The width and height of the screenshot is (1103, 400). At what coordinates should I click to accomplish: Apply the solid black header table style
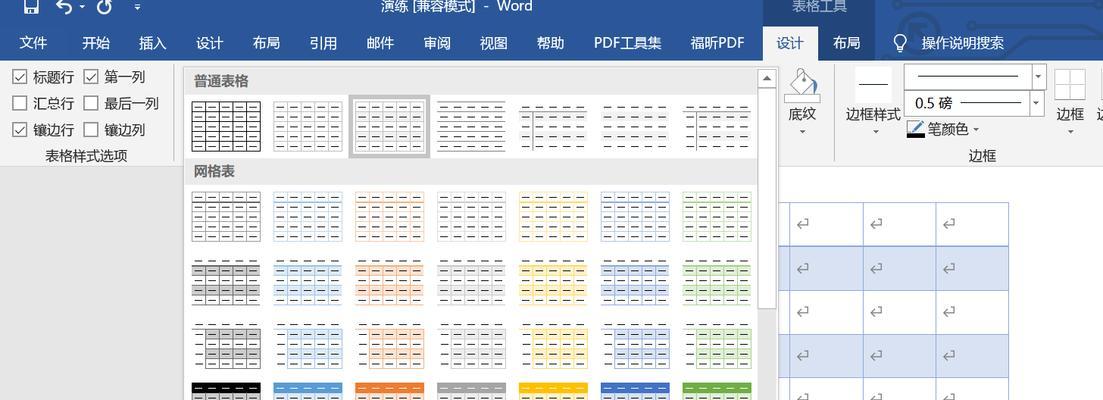pos(226,391)
